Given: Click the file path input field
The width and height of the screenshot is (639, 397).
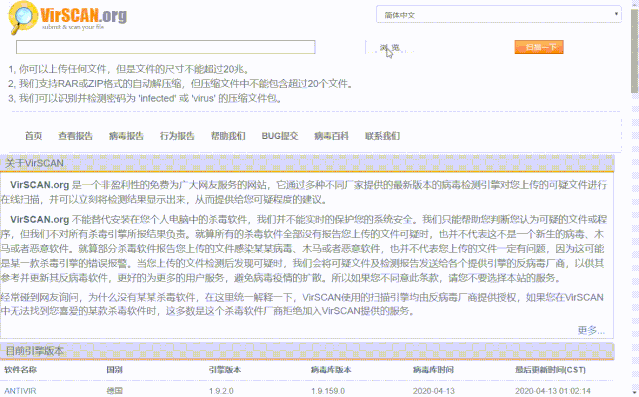Looking at the screenshot, I should [x=165, y=47].
